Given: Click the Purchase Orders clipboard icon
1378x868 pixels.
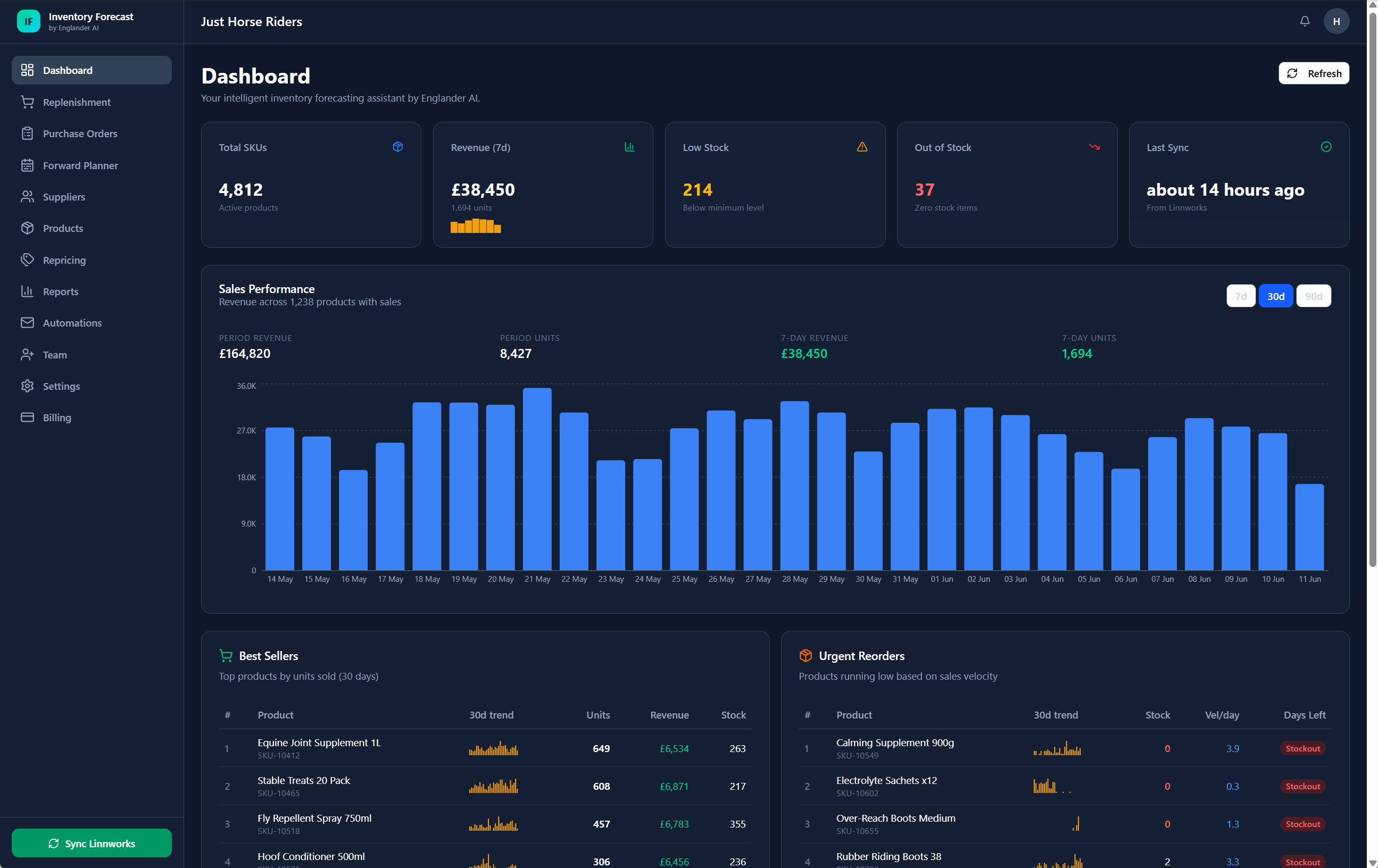Looking at the screenshot, I should click(28, 133).
